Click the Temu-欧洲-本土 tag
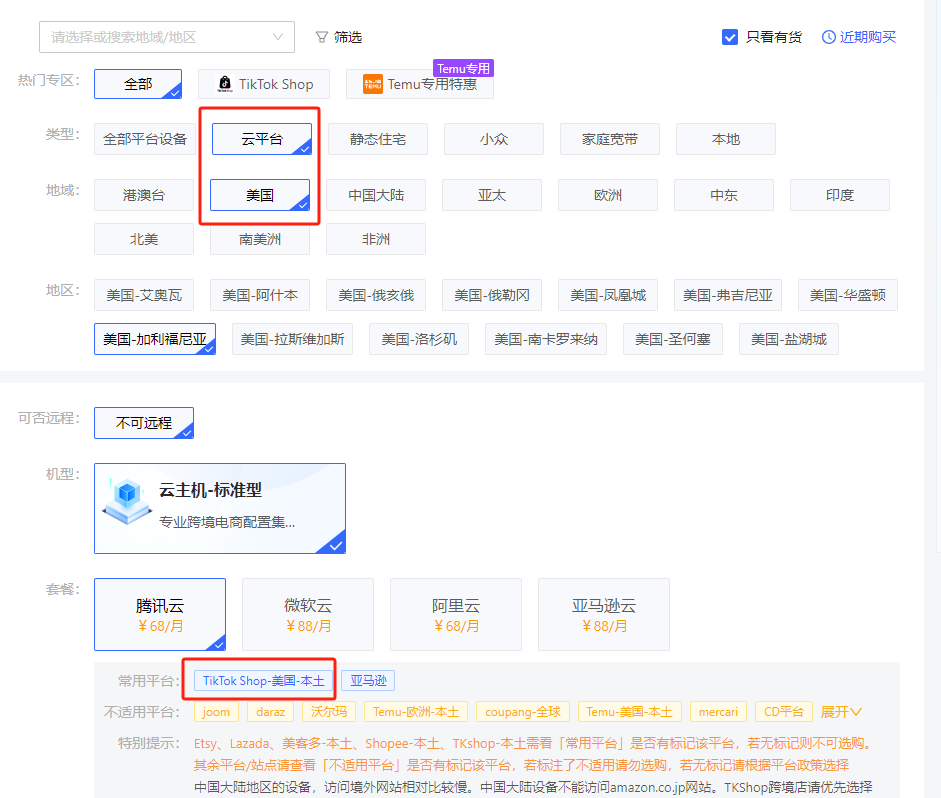The width and height of the screenshot is (941, 798). coord(416,712)
